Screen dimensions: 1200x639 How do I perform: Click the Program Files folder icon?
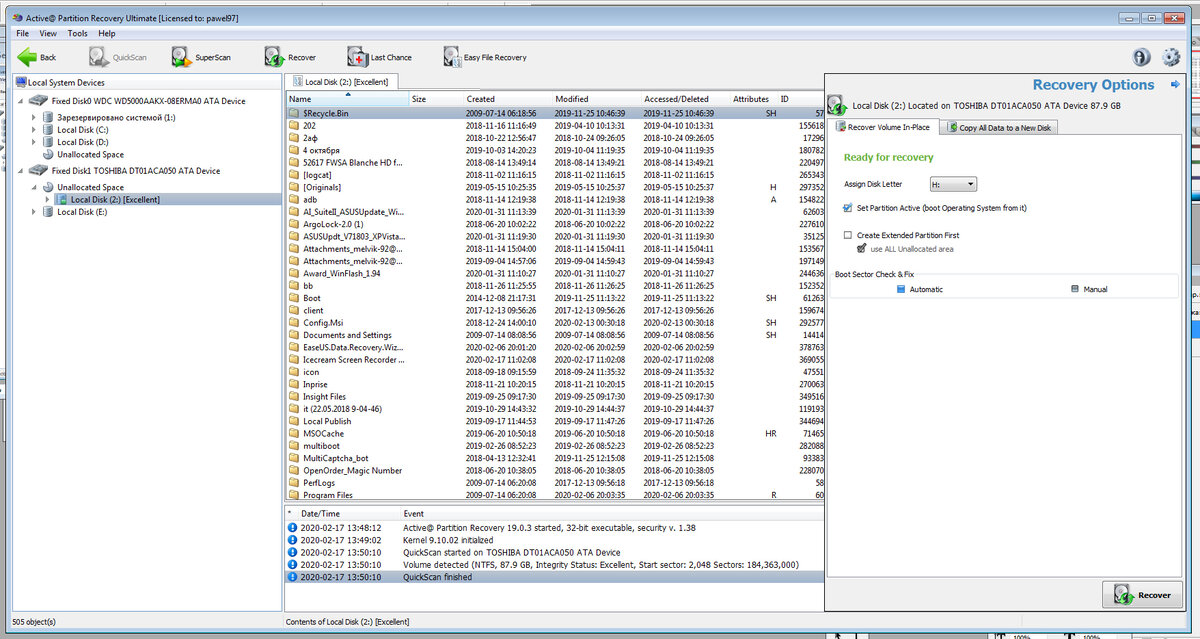294,495
